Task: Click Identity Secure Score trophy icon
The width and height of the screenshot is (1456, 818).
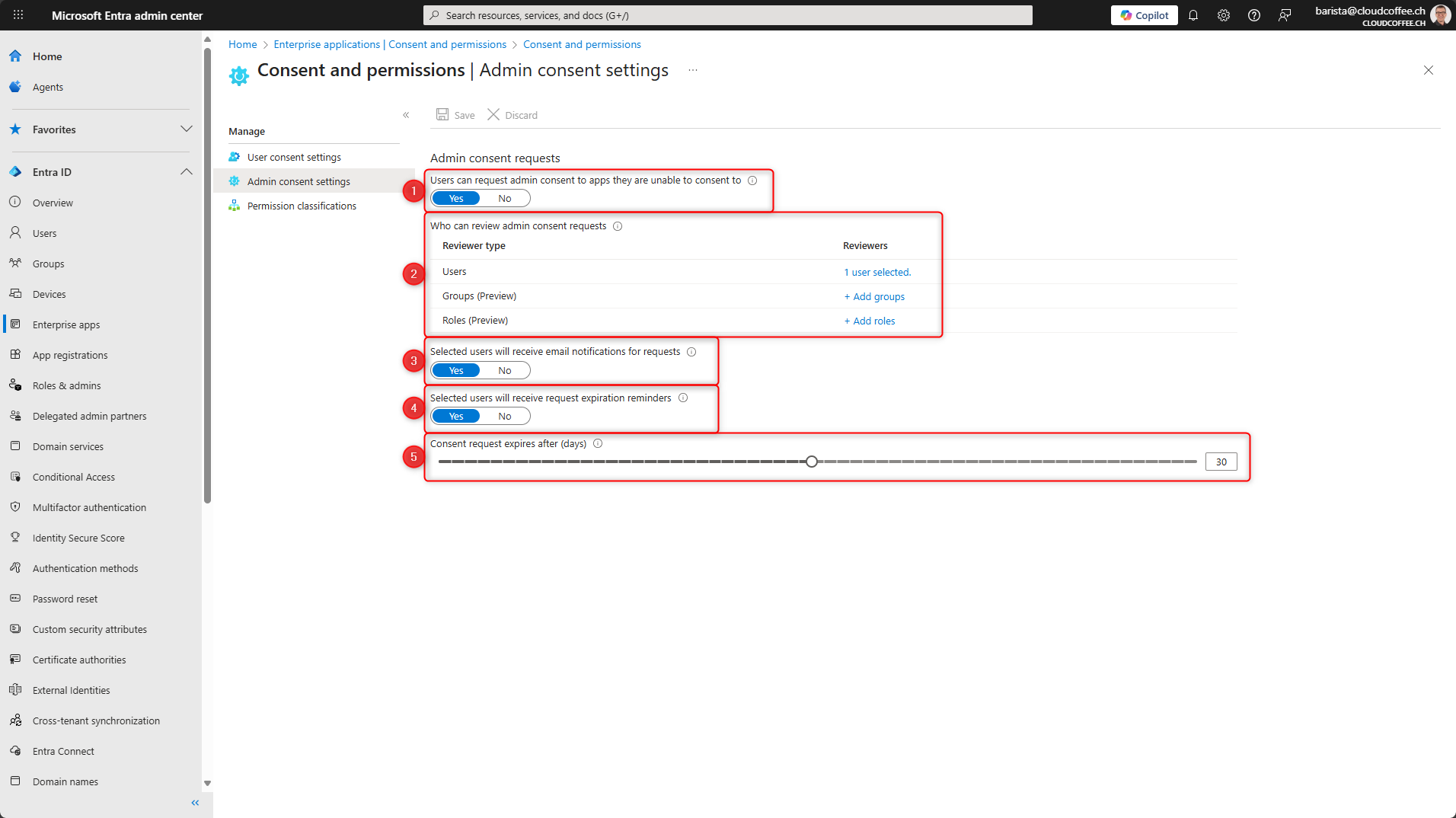Action: pyautogui.click(x=15, y=538)
